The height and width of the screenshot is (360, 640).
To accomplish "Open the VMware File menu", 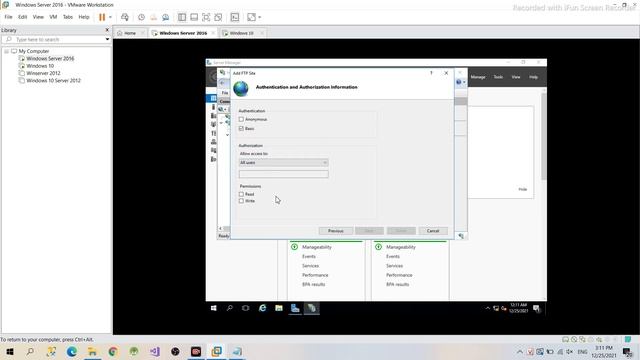I will pos(8,17).
